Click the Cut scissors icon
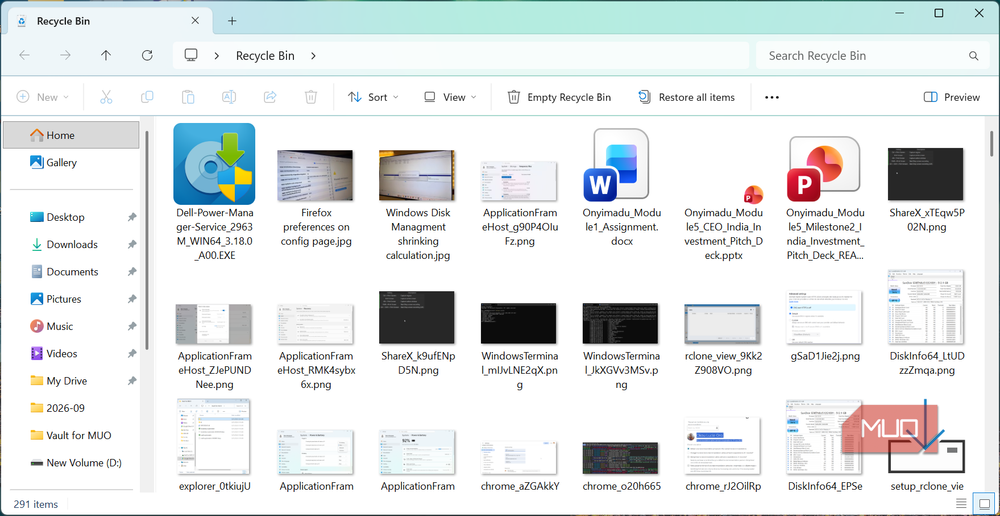Screen dimensions: 1000x516 (106, 97)
